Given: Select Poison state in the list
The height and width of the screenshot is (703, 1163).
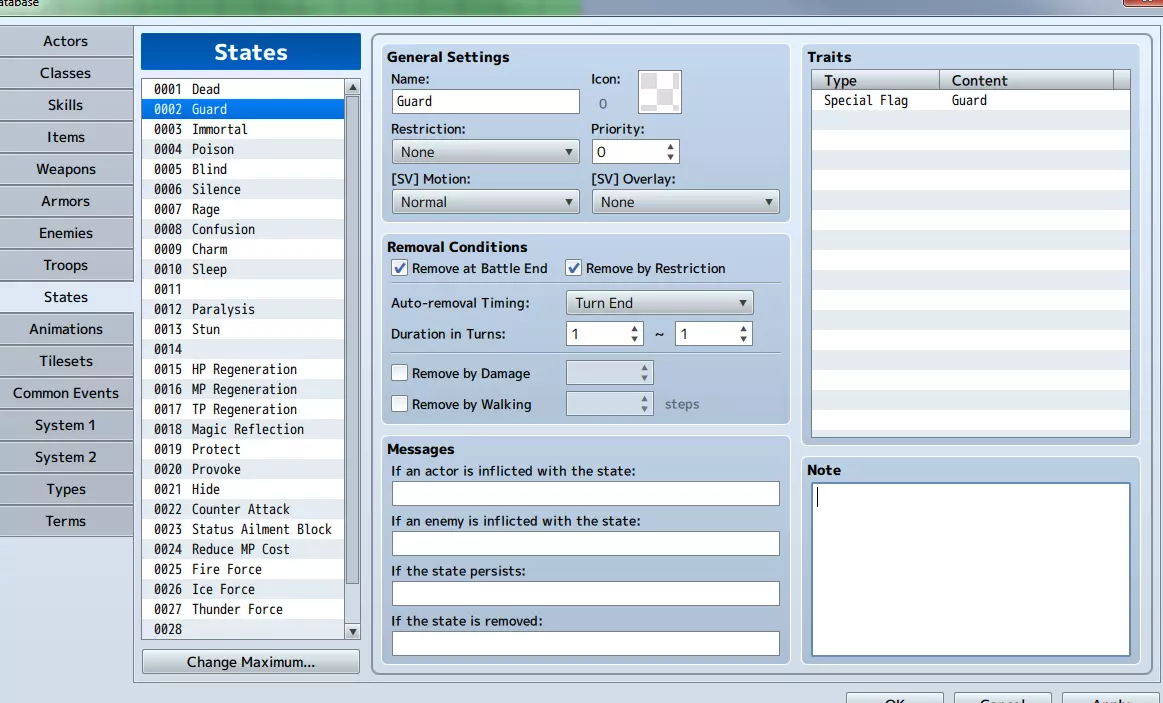Looking at the screenshot, I should pyautogui.click(x=213, y=149).
